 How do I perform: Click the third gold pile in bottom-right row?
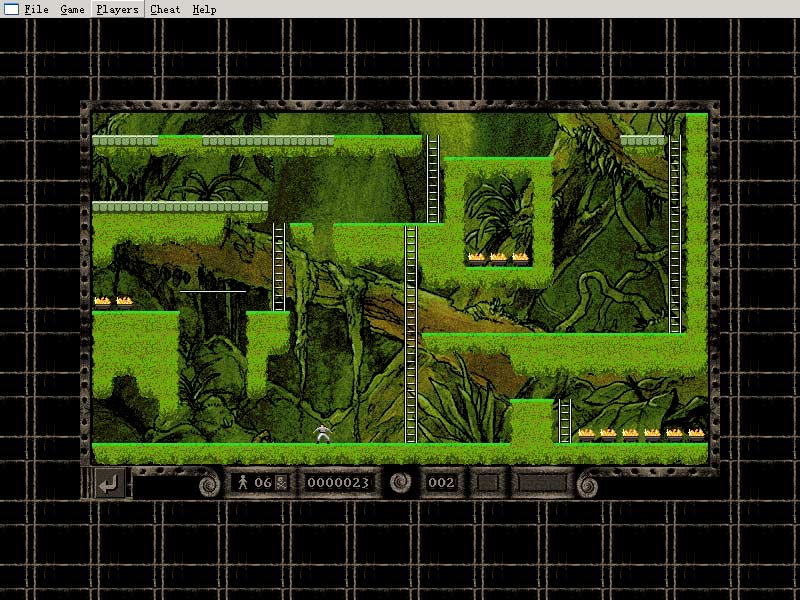point(630,435)
